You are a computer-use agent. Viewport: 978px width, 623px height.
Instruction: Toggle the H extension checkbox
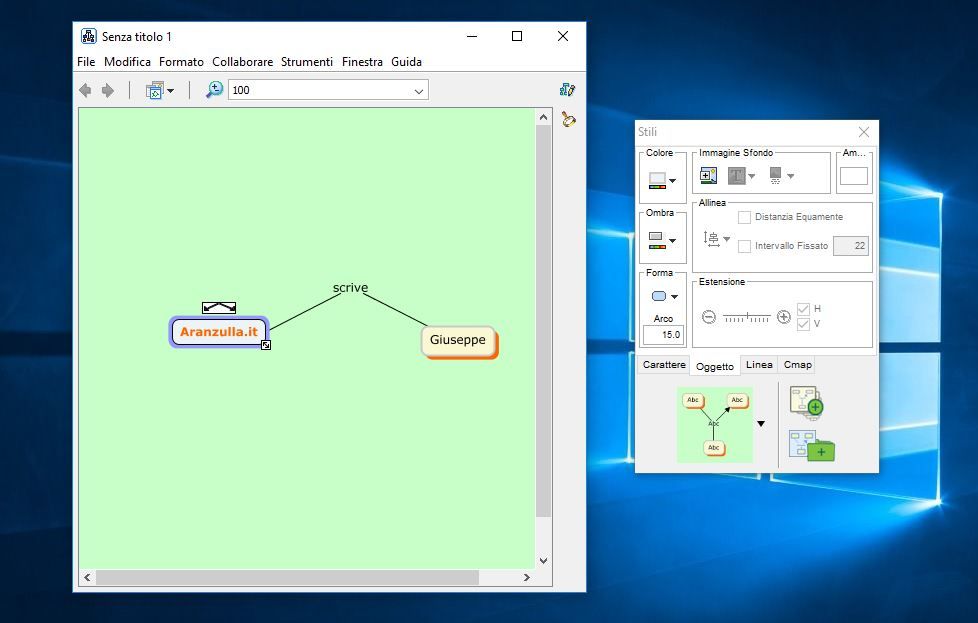803,309
